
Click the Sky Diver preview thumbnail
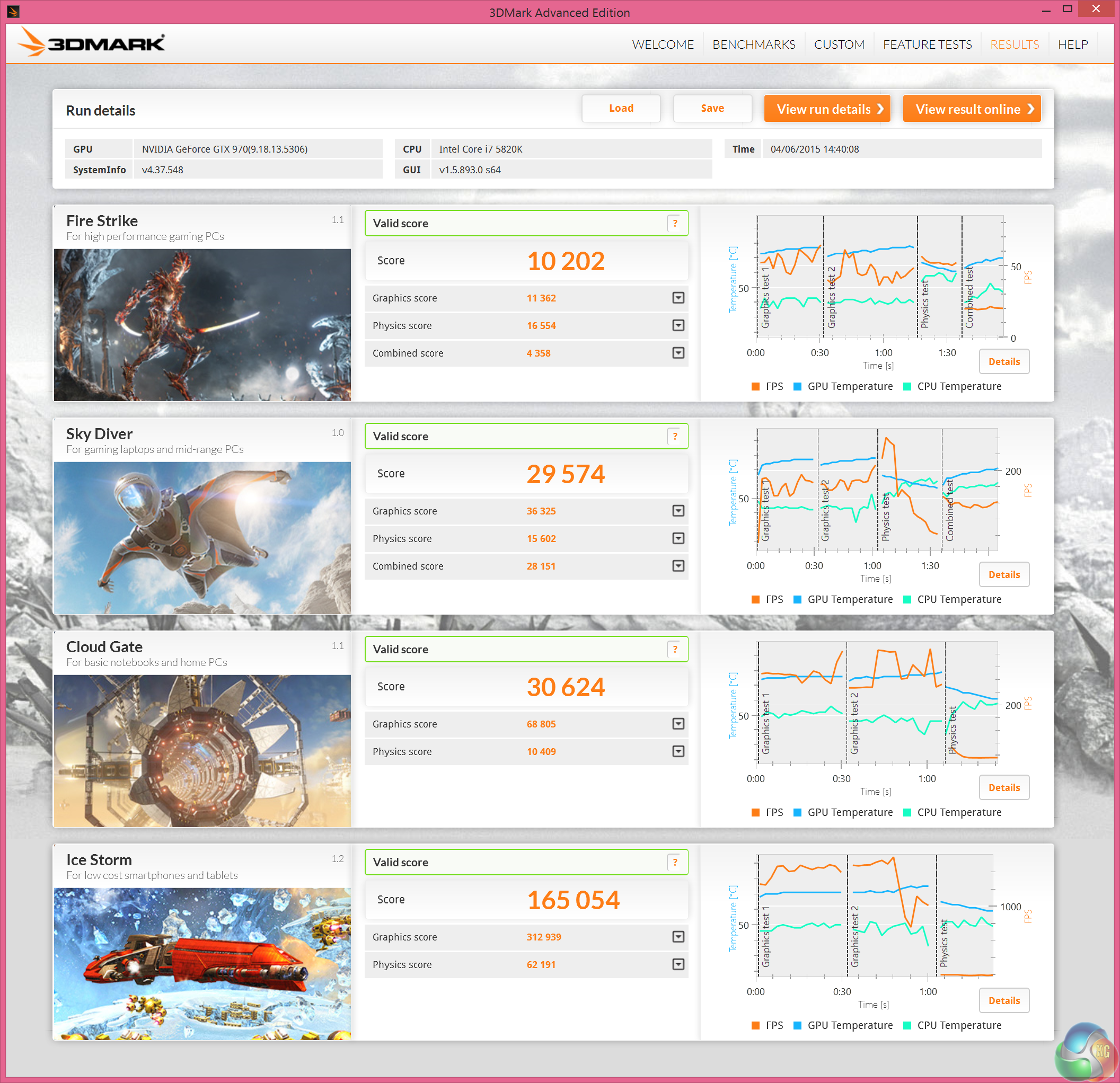pyautogui.click(x=202, y=537)
